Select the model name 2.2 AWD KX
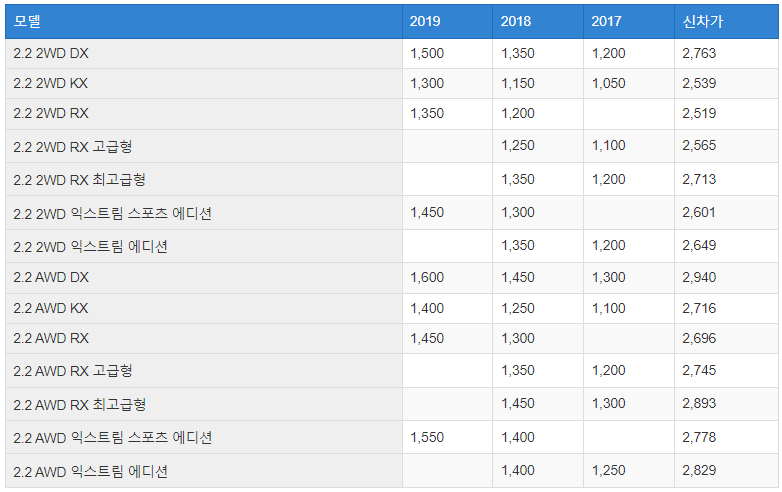Screen dimensions: 782x492 click(50, 308)
